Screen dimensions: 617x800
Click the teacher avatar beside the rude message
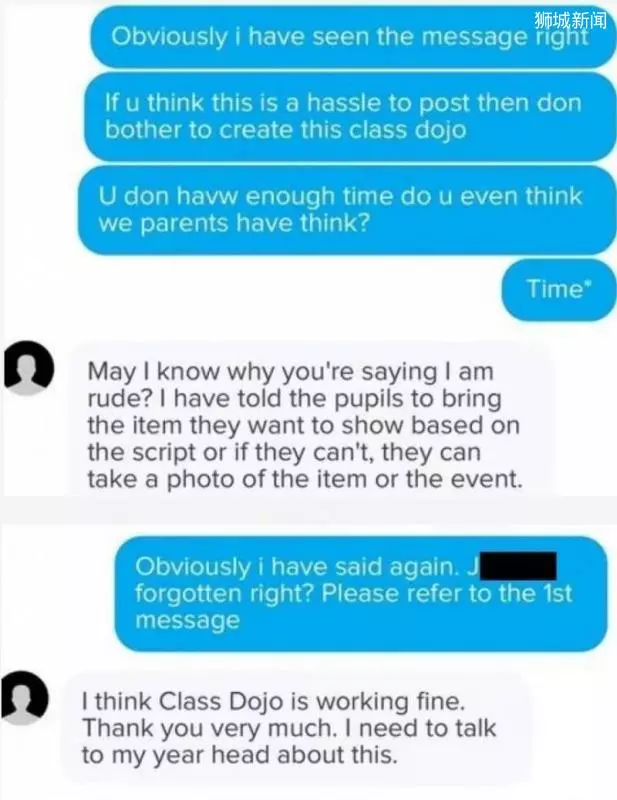click(29, 368)
